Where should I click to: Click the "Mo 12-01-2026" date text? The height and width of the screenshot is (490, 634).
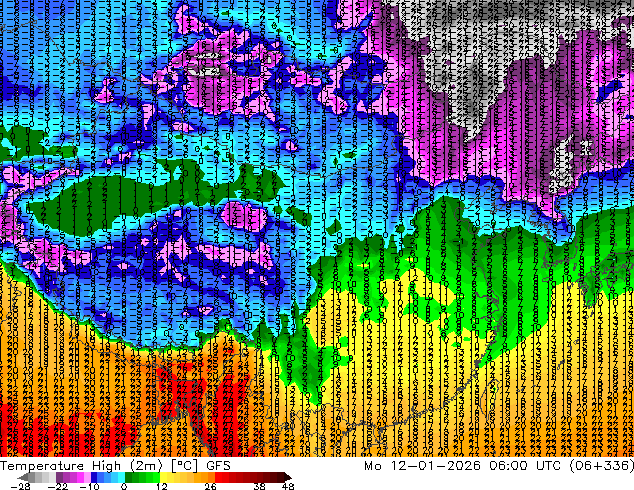[x=422, y=466]
